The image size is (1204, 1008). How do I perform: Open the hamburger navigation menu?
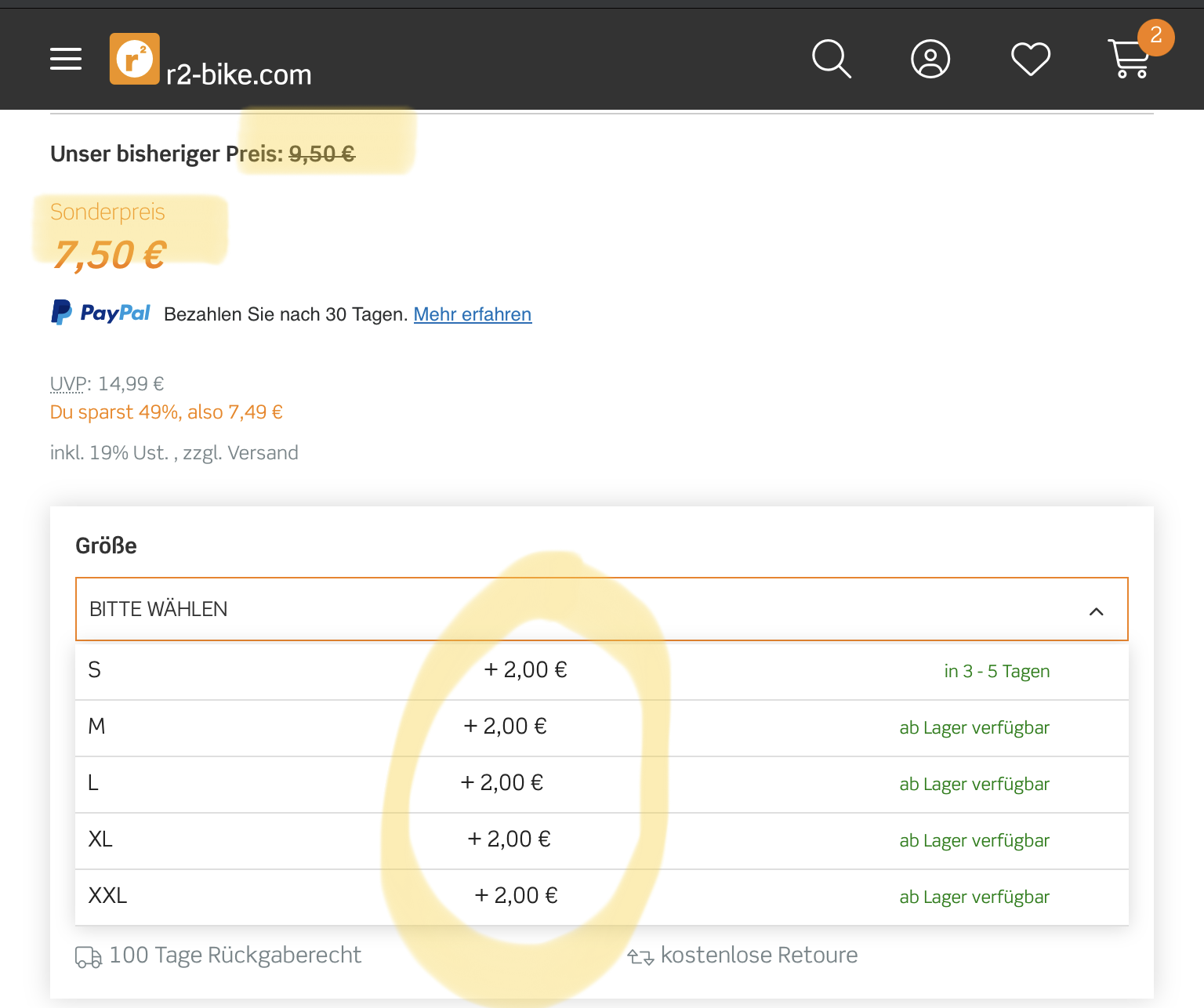click(x=66, y=59)
